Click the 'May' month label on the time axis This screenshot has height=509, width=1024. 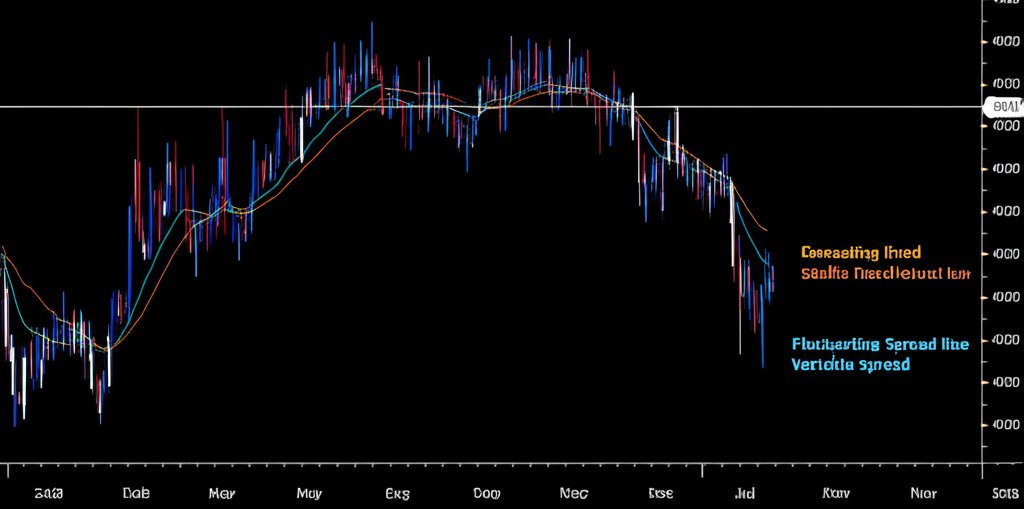pos(310,493)
